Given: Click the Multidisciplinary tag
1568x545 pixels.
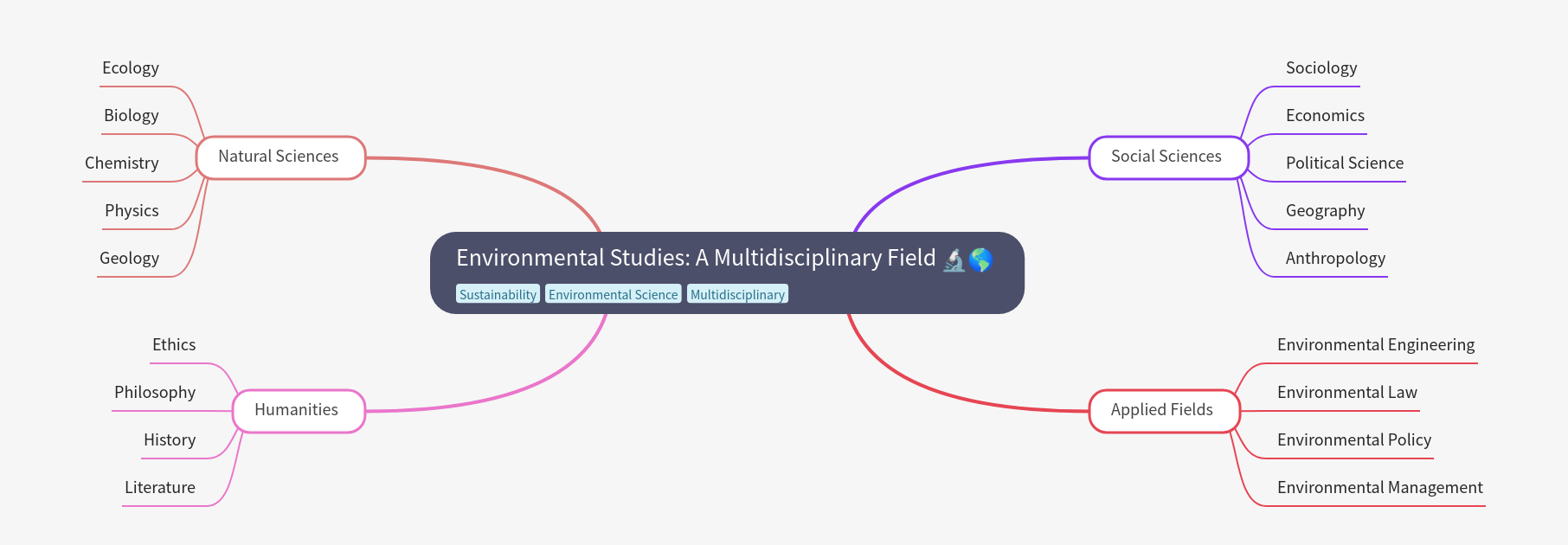Looking at the screenshot, I should (x=737, y=294).
